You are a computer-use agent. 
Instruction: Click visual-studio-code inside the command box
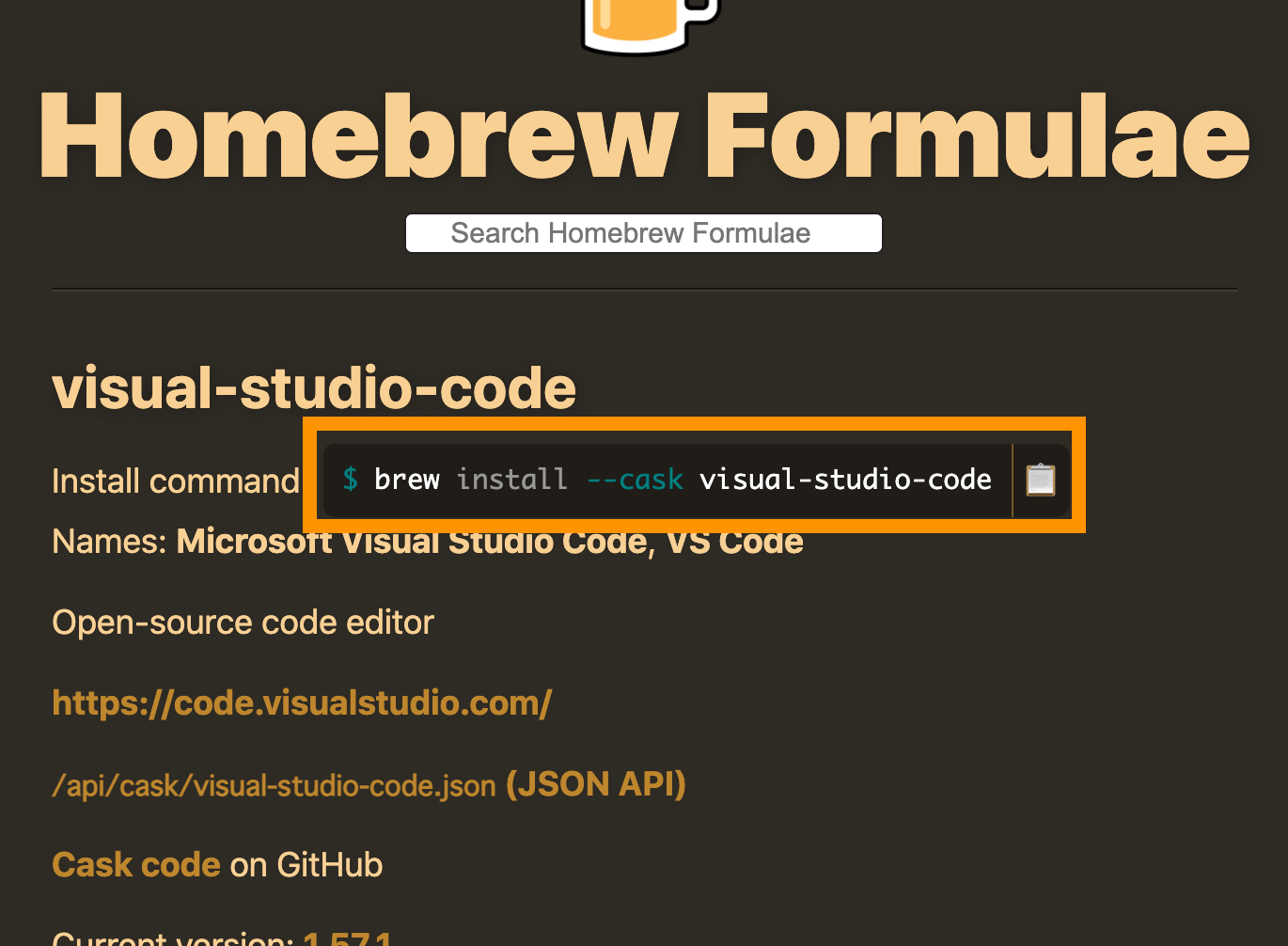845,480
